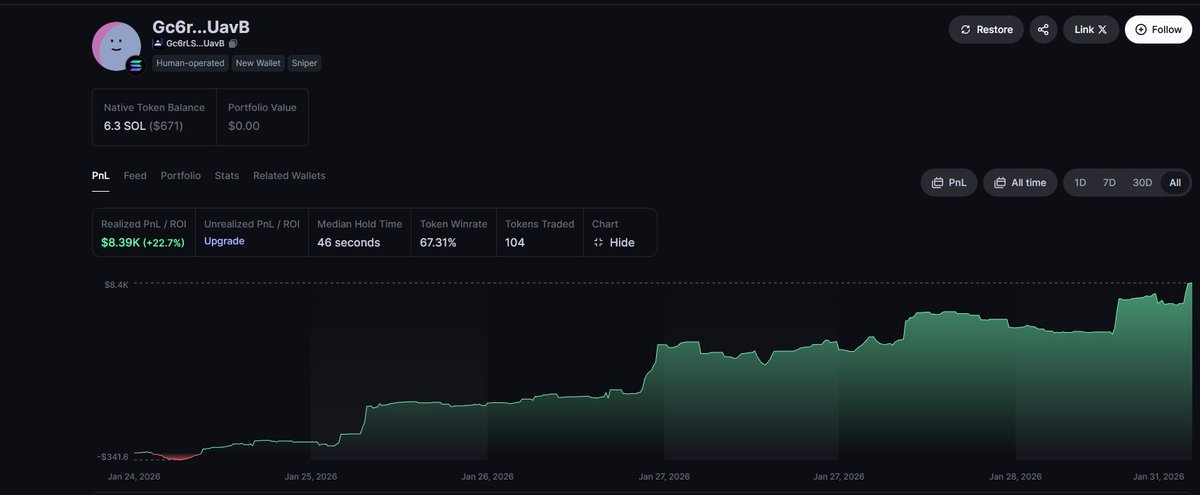The height and width of the screenshot is (495, 1200).
Task: Click the Upgrade link for Unrealized PnL
Action: click(x=224, y=241)
